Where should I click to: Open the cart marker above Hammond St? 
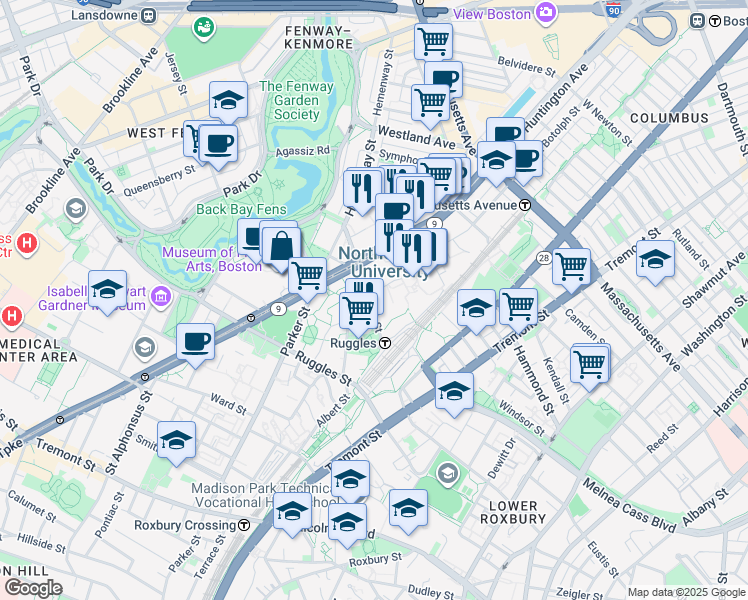pos(519,308)
